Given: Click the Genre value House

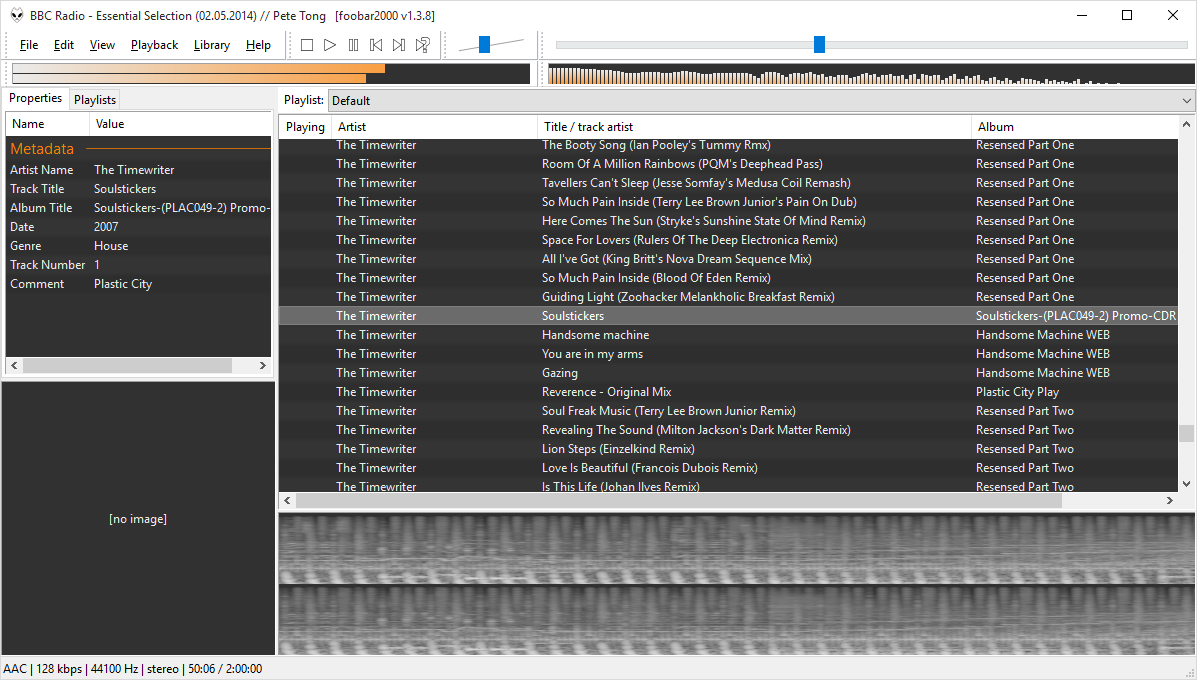Looking at the screenshot, I should pos(111,246).
